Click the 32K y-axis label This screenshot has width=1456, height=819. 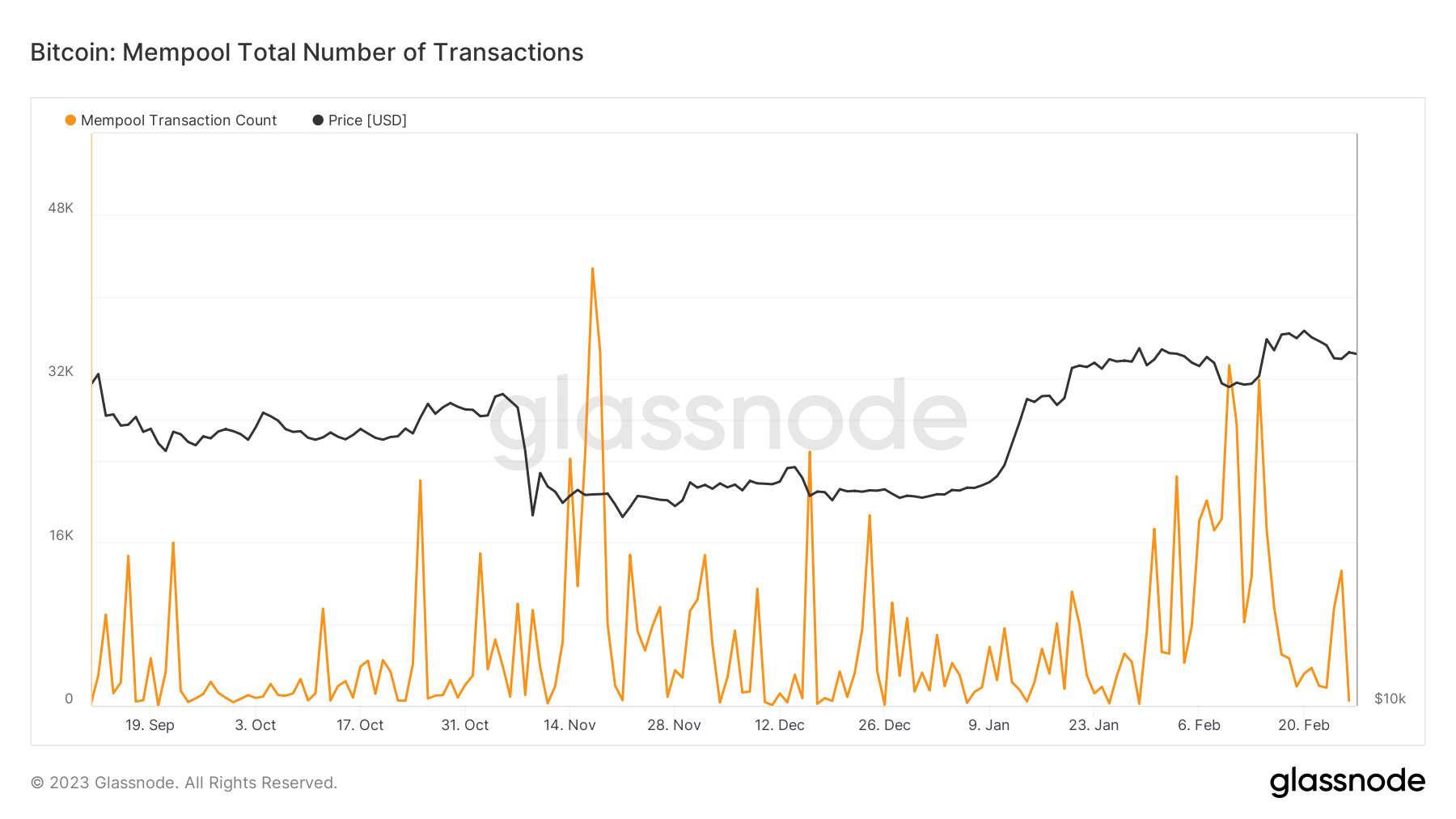pyautogui.click(x=61, y=371)
